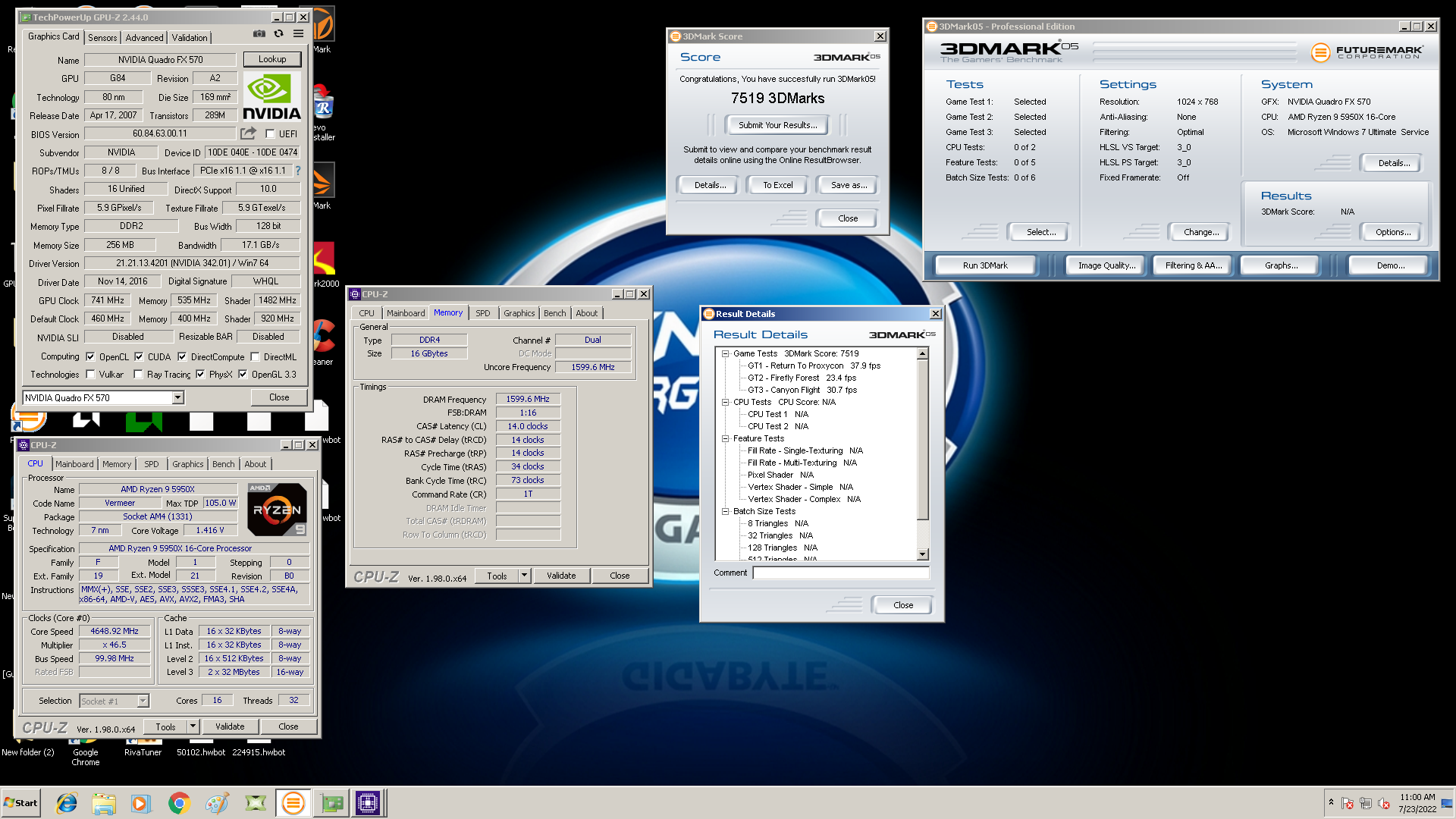Switch to the Validation tab in GPU-Z

pyautogui.click(x=190, y=37)
